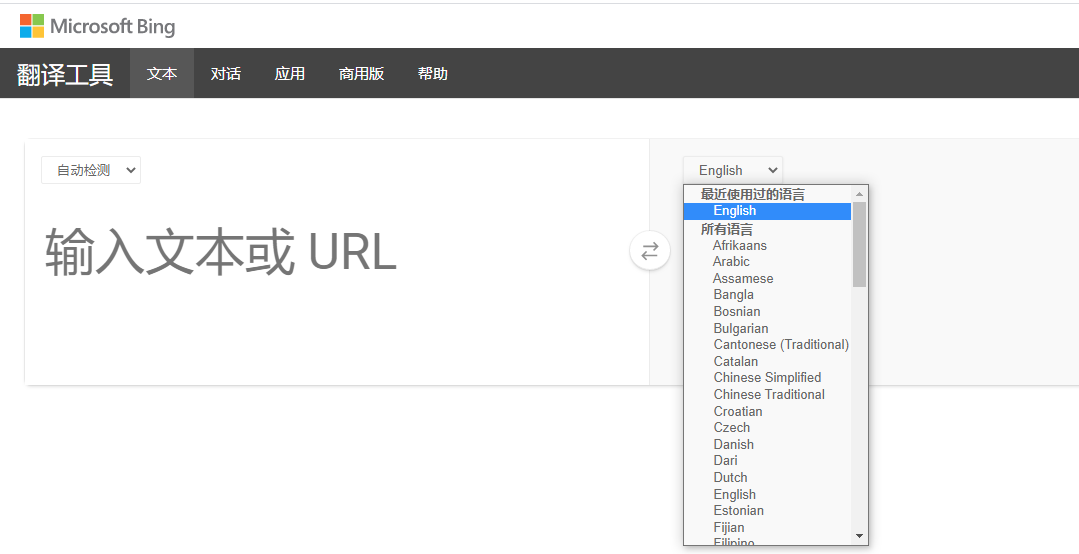
Task: Click the scroll up arrow of language list
Action: (x=859, y=193)
